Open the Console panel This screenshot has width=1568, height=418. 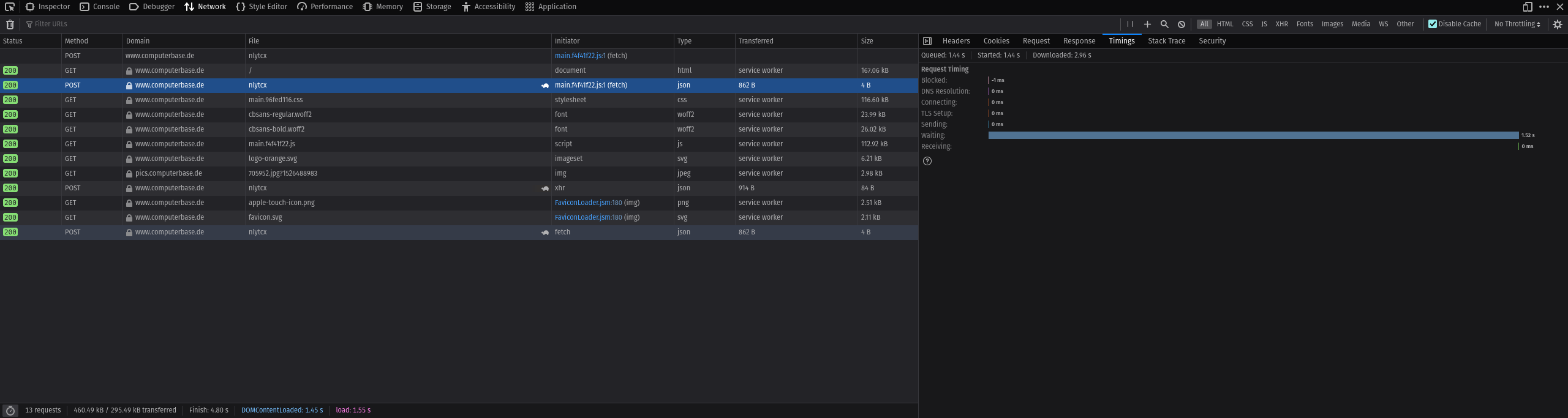tap(99, 7)
